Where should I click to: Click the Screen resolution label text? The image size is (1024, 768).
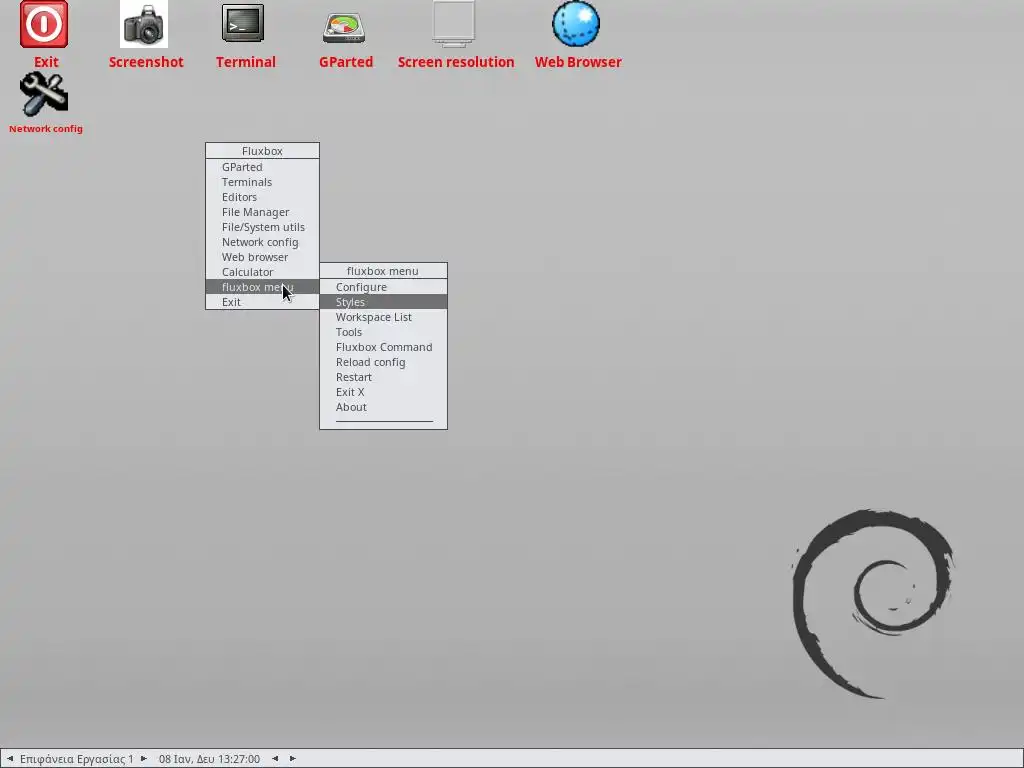tap(456, 62)
